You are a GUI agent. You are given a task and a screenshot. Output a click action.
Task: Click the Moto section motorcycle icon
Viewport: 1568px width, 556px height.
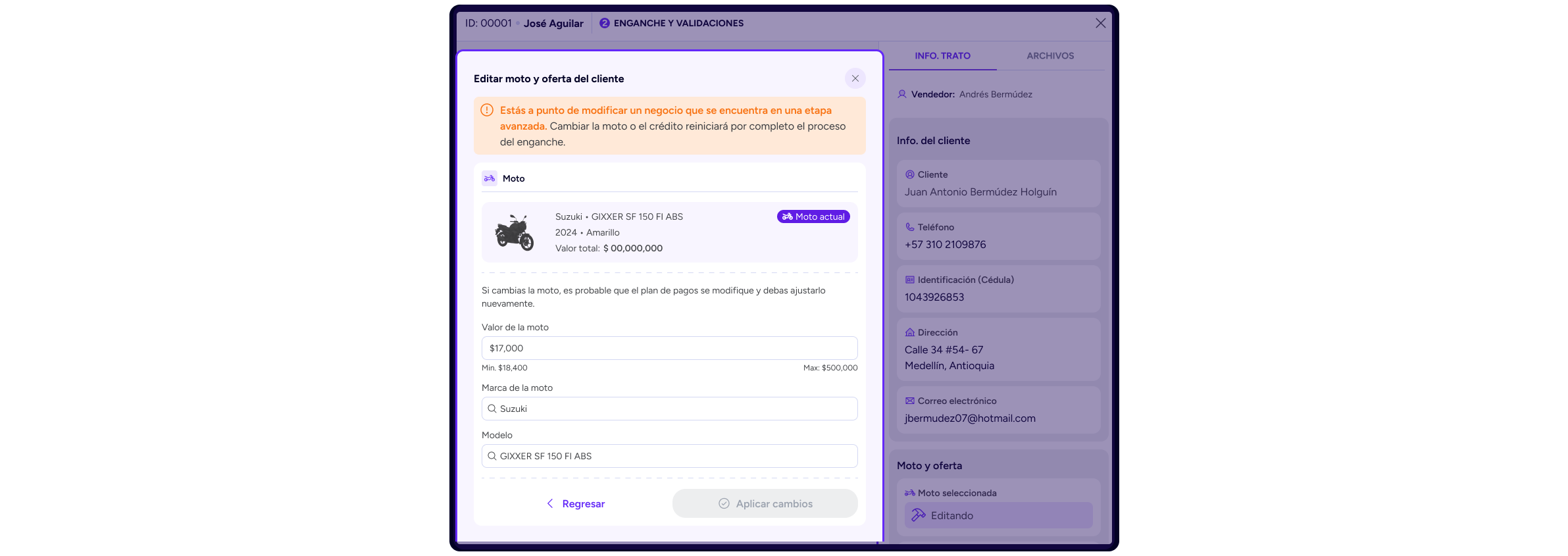pos(490,178)
